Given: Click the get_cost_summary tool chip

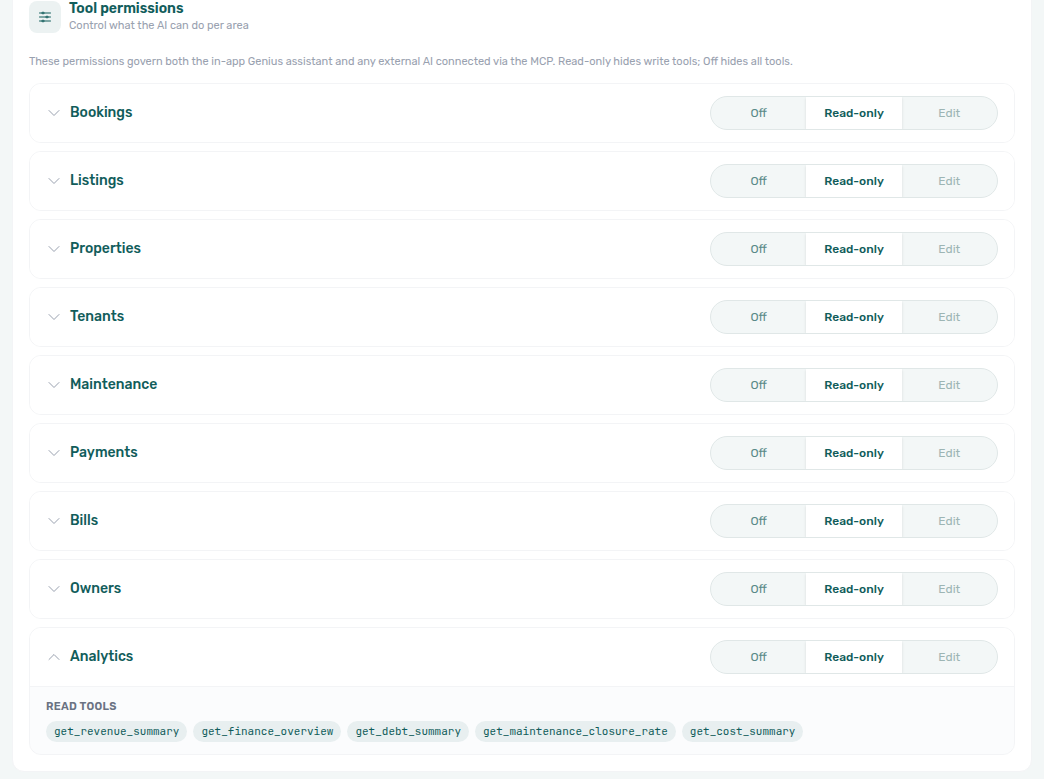Looking at the screenshot, I should (742, 731).
